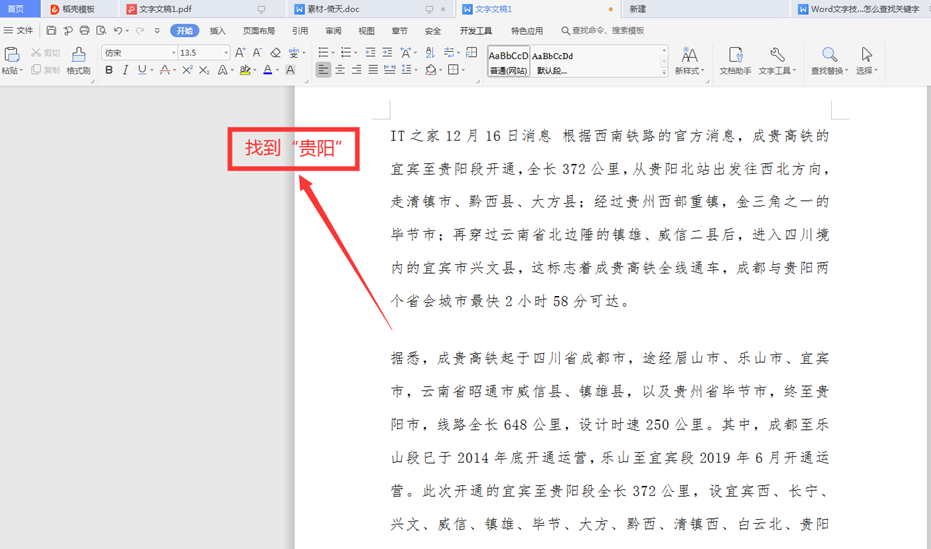Decrease font size with A- icon

257,53
